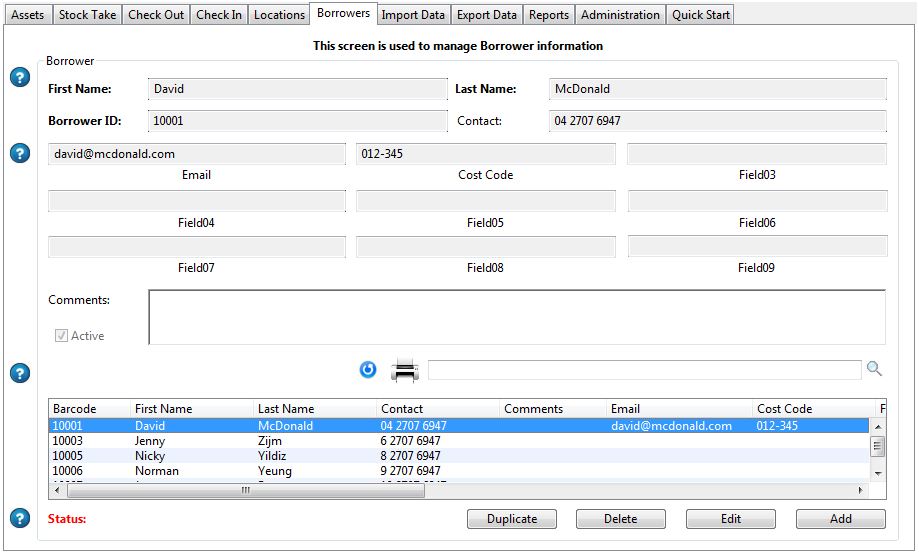Screen dimensions: 919x554
Task: Click the printer icon to print borrowers
Action: click(x=405, y=371)
